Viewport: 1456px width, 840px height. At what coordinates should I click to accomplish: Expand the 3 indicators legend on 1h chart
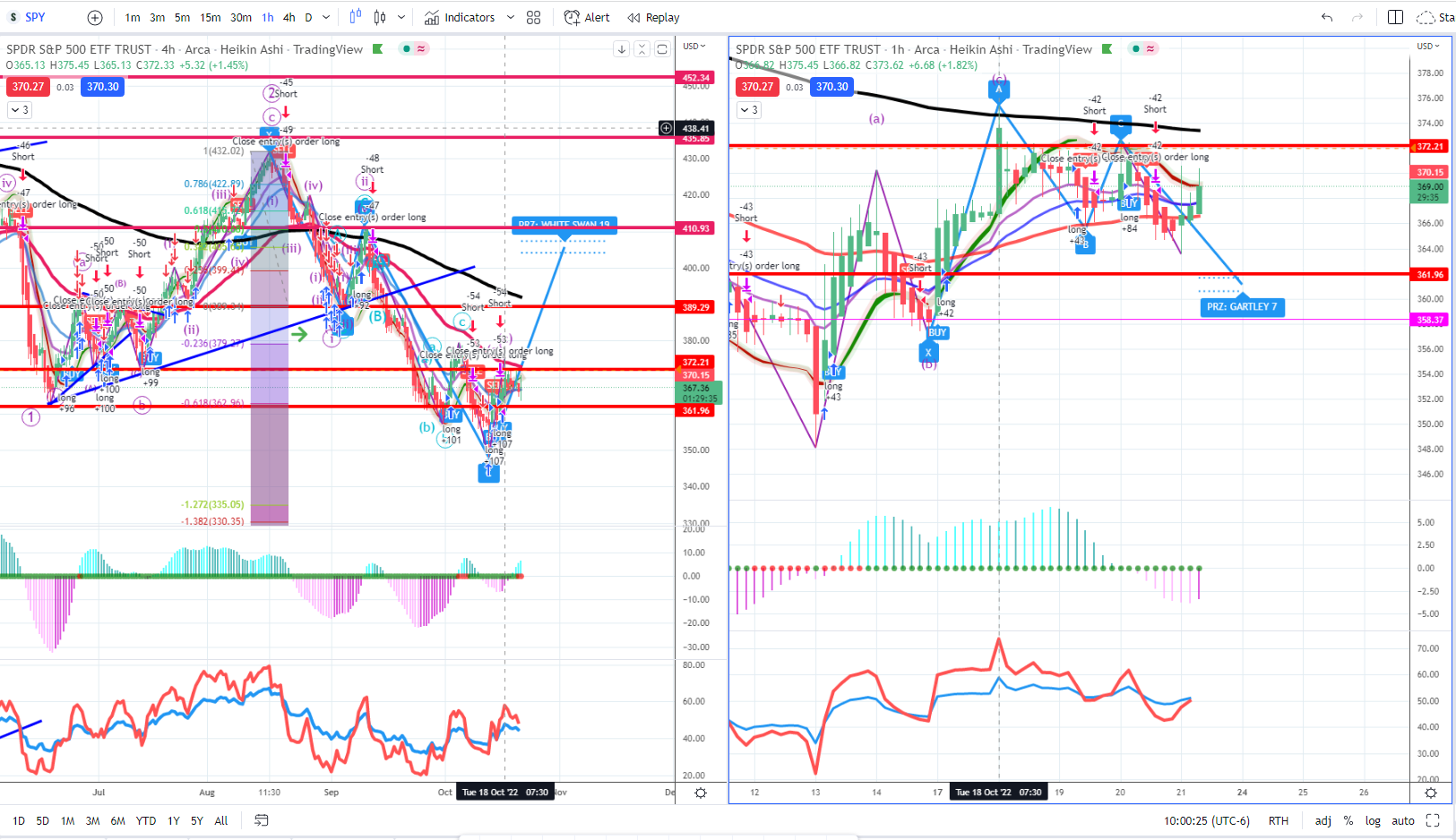pyautogui.click(x=748, y=110)
